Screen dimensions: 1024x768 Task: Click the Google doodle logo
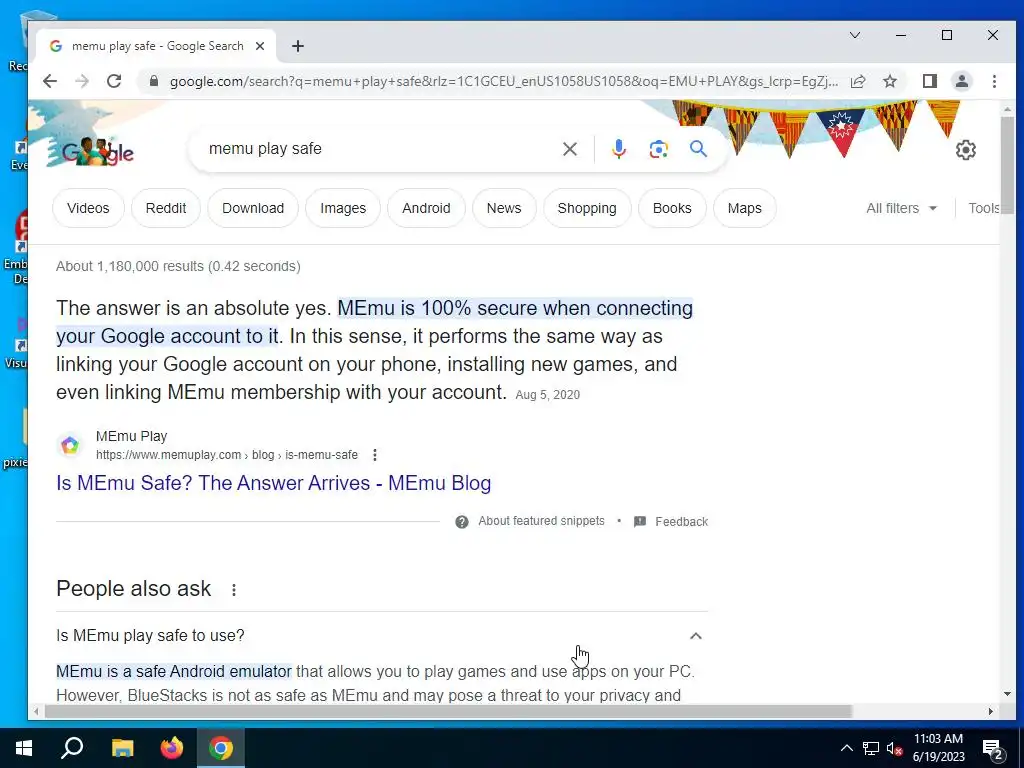click(x=97, y=152)
